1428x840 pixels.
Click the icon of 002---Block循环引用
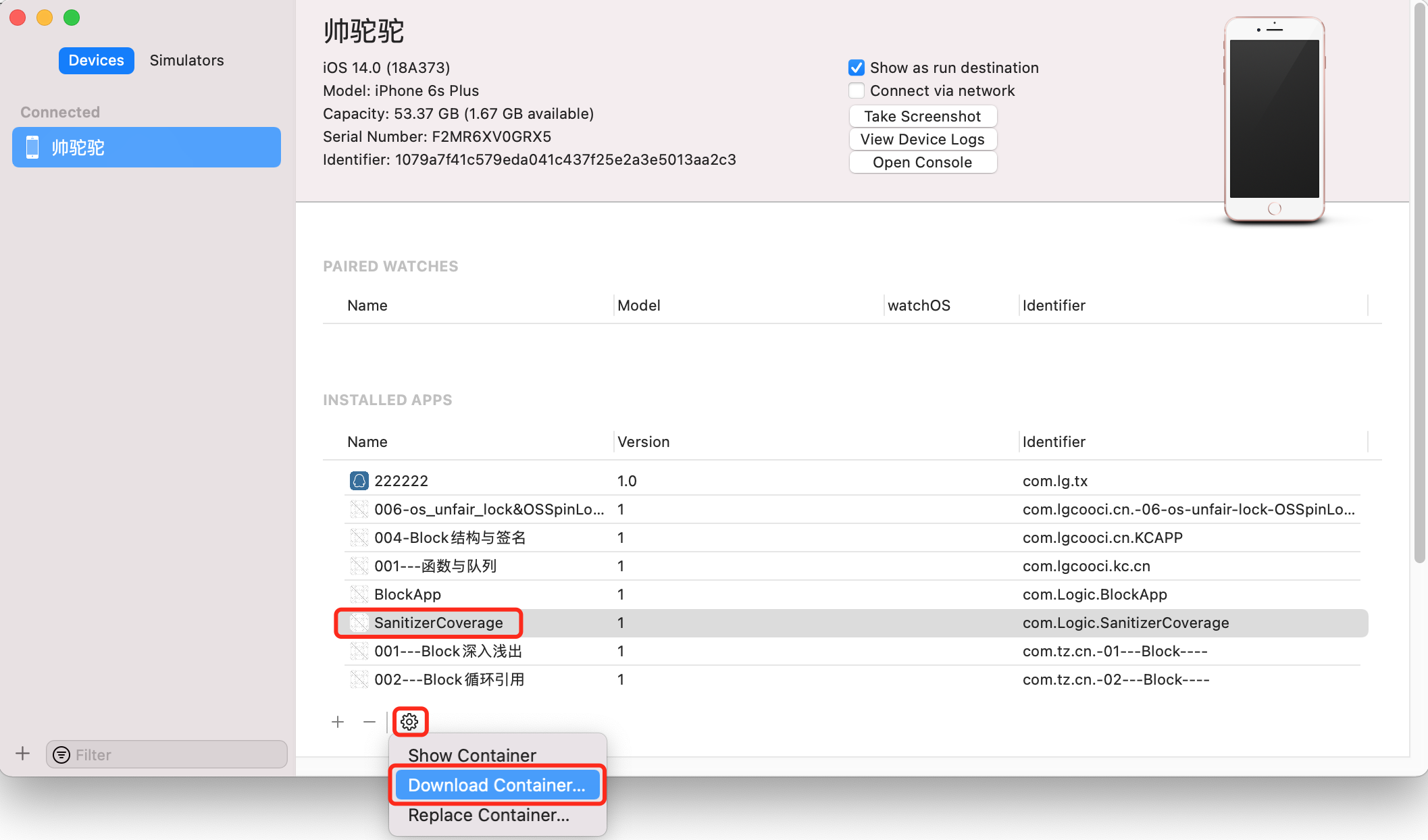click(x=359, y=679)
